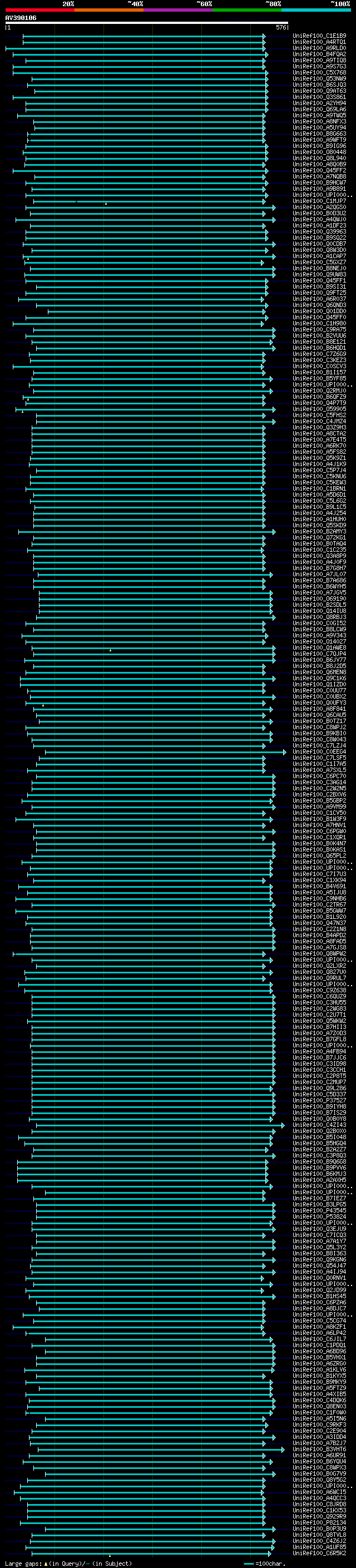Click the =100char. scale legend
This screenshot has width=356, height=1568.
(x=264, y=1564)
